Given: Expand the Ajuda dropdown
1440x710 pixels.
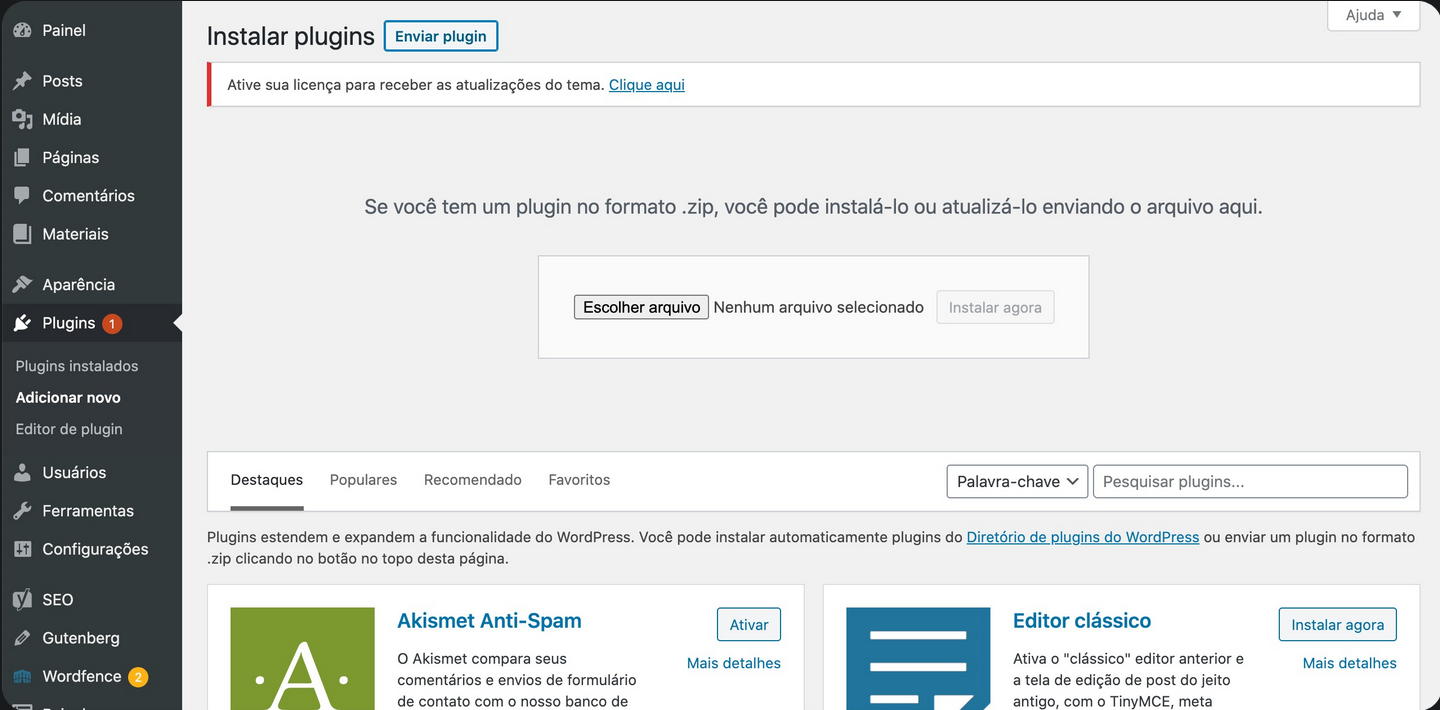Looking at the screenshot, I should tap(1373, 15).
